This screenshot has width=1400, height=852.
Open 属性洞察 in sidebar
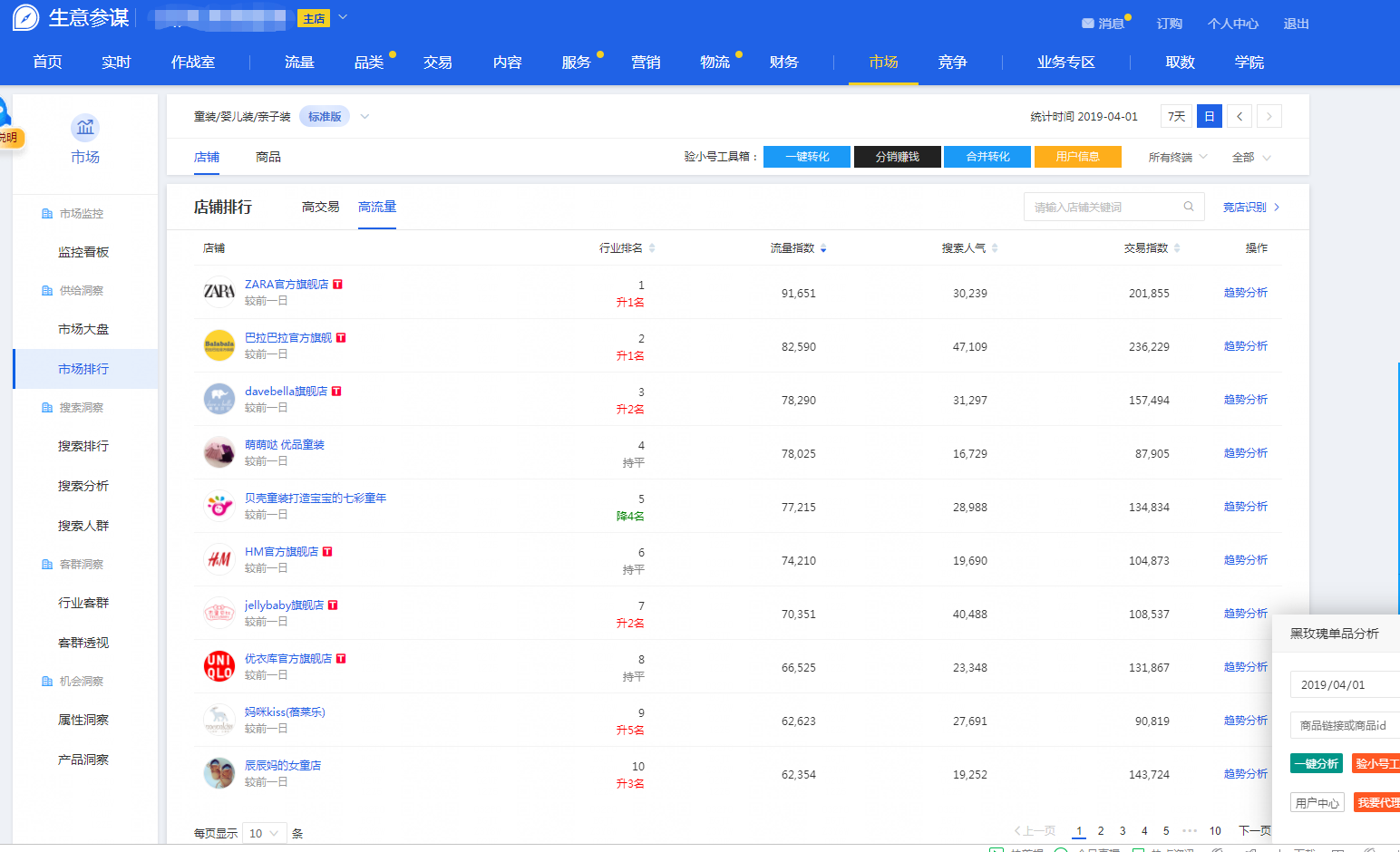(83, 720)
